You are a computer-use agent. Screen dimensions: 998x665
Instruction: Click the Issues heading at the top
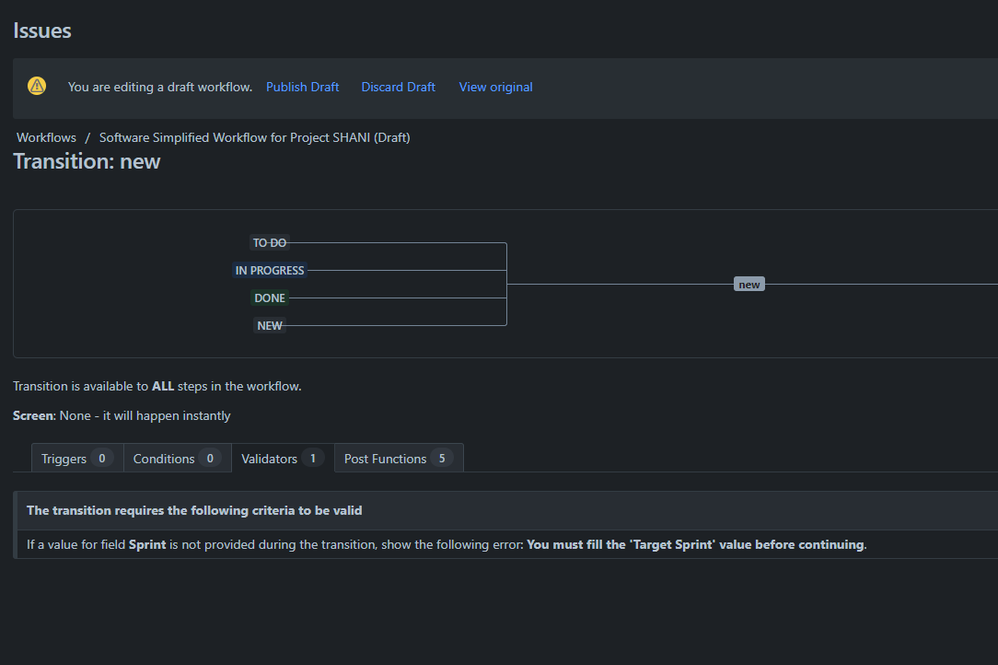click(x=41, y=30)
